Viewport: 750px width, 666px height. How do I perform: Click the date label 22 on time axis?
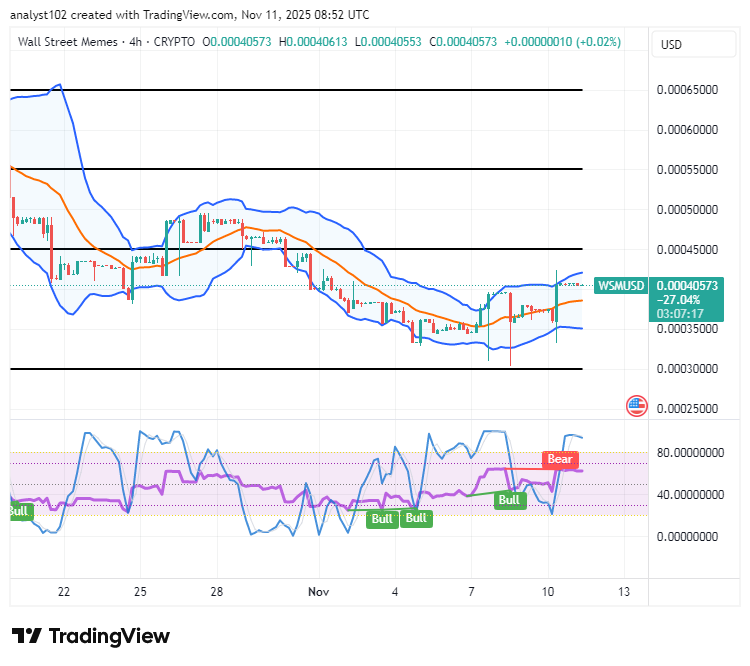pyautogui.click(x=64, y=592)
